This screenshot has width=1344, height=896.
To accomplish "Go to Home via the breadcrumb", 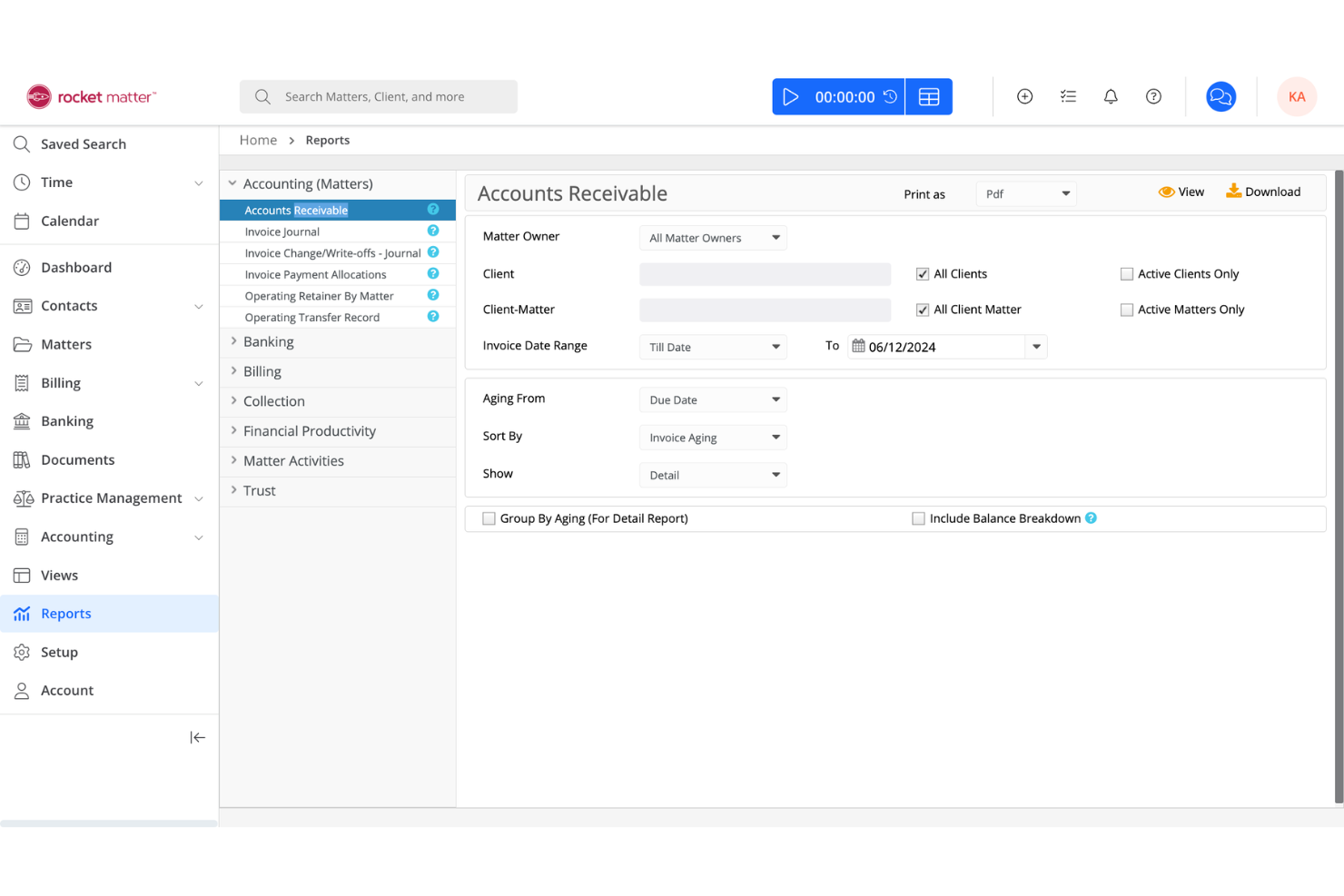I will 258,140.
